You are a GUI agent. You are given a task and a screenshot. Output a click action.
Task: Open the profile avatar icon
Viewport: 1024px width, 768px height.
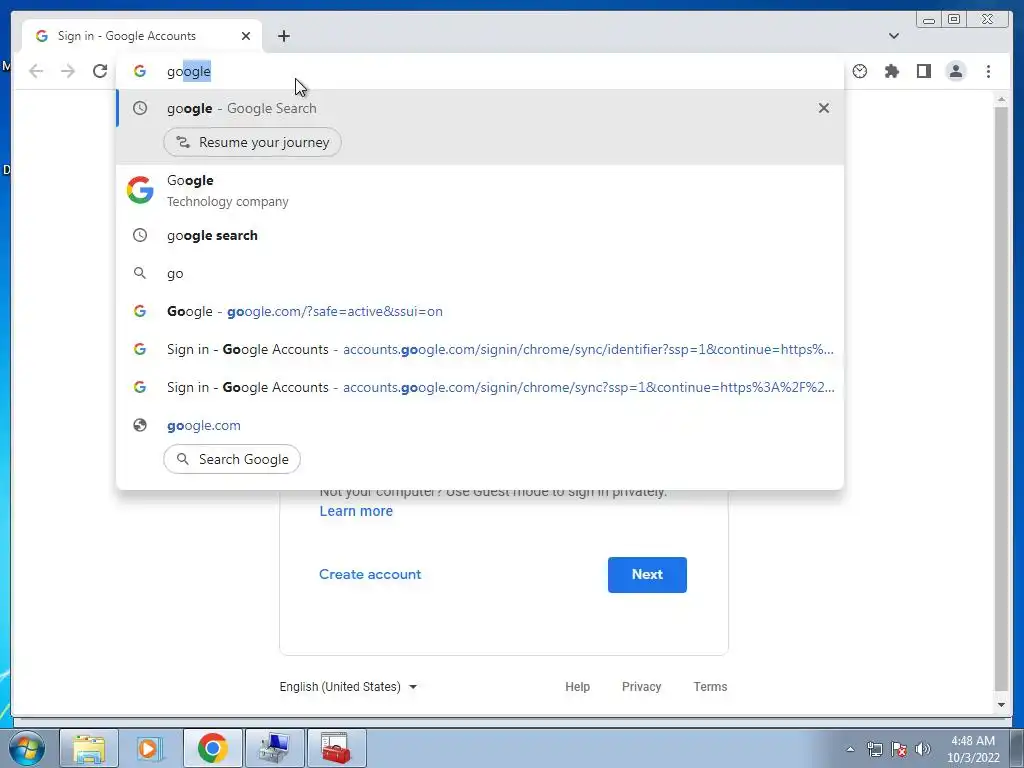tap(955, 71)
